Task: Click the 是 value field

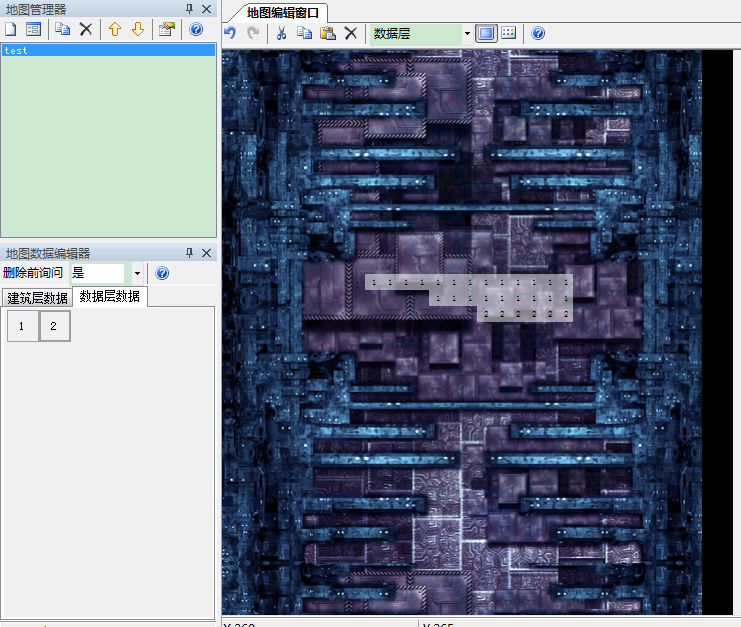Action: pos(98,273)
